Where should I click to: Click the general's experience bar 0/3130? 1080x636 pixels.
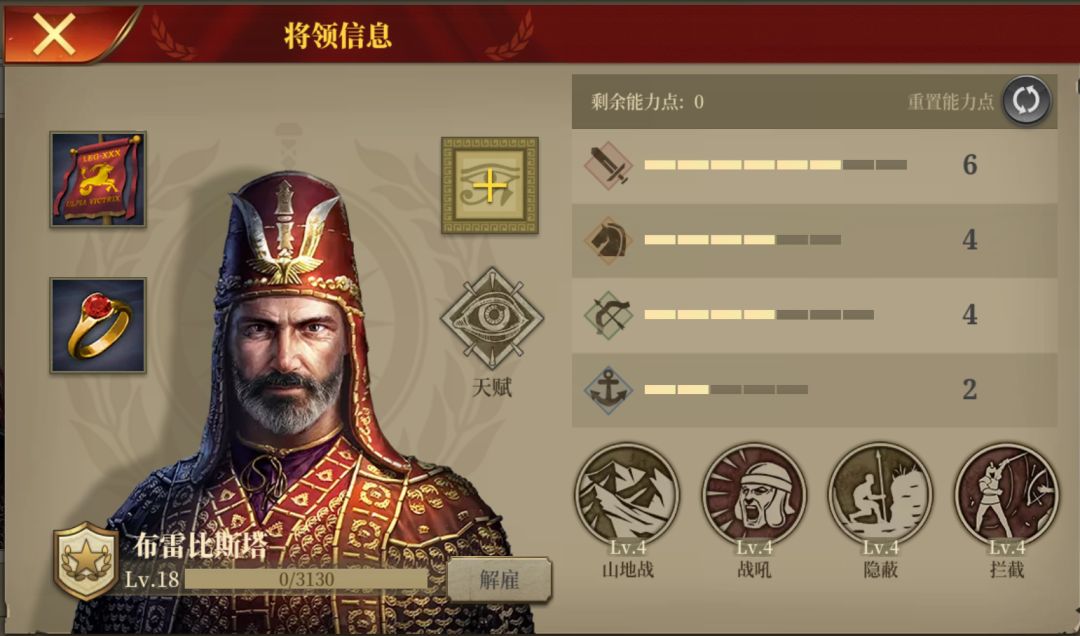[x=307, y=579]
